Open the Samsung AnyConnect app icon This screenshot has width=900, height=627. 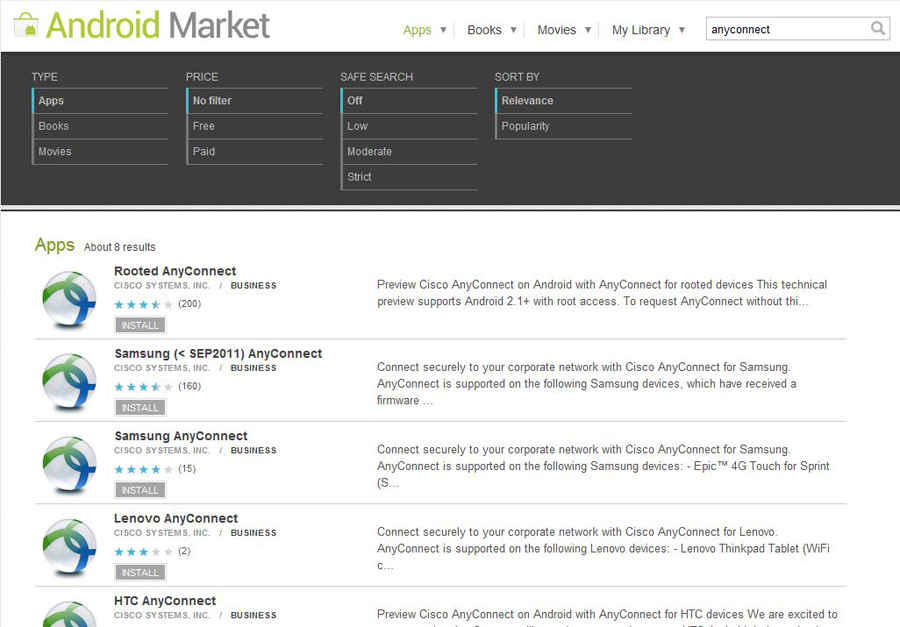coord(69,465)
